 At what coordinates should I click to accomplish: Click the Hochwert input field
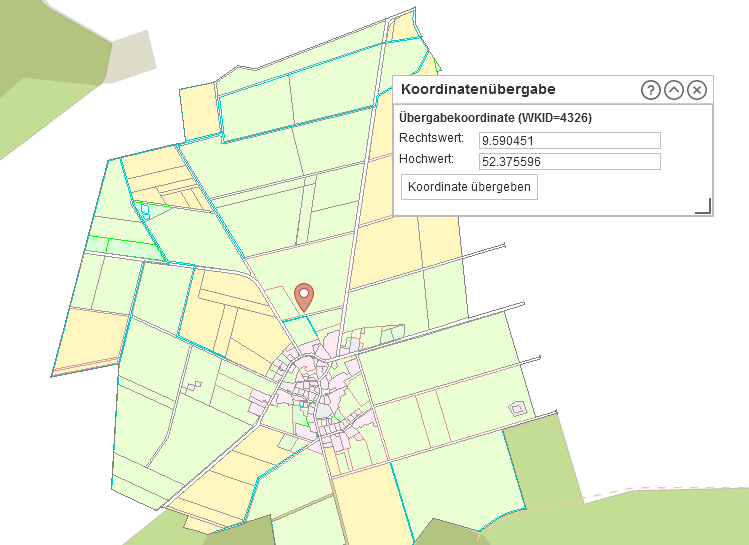(570, 161)
